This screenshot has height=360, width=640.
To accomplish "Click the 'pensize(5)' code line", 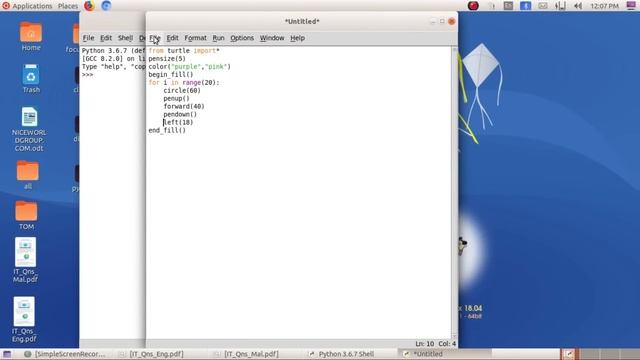I will point(167,59).
